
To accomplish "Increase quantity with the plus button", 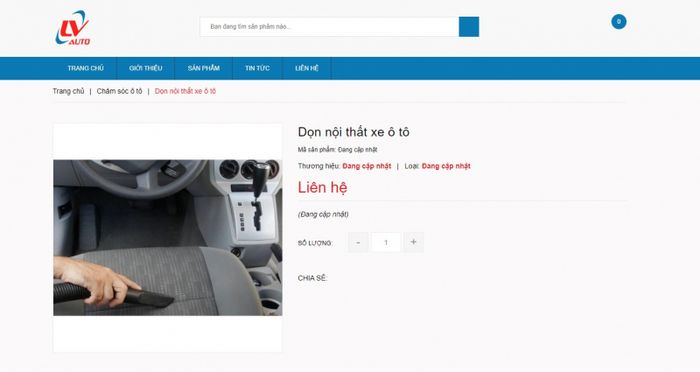I will (x=413, y=242).
